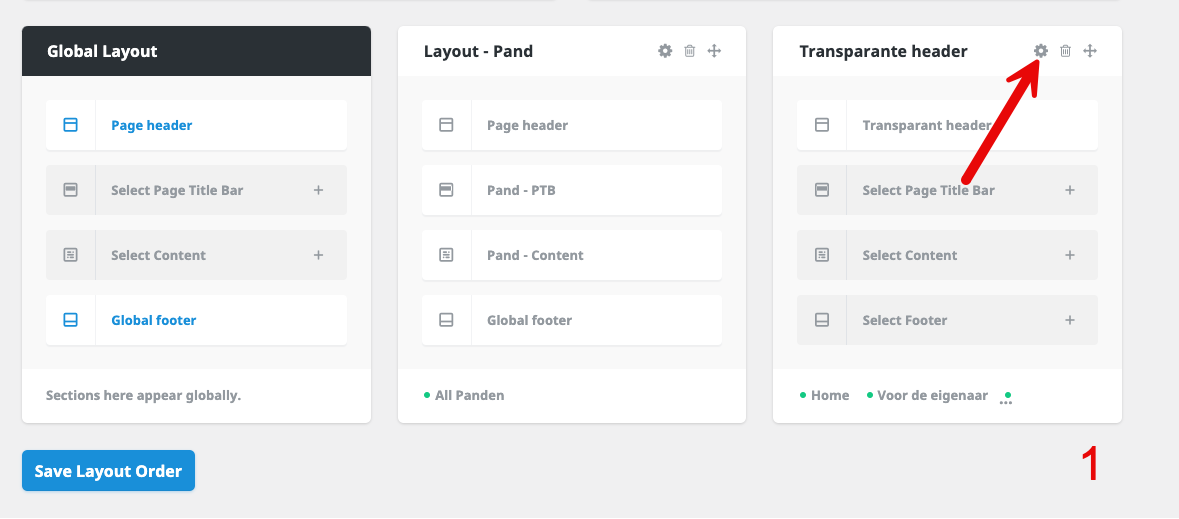Click footer icon beside Global footer in Global Layout
The height and width of the screenshot is (519, 1179).
click(71, 320)
